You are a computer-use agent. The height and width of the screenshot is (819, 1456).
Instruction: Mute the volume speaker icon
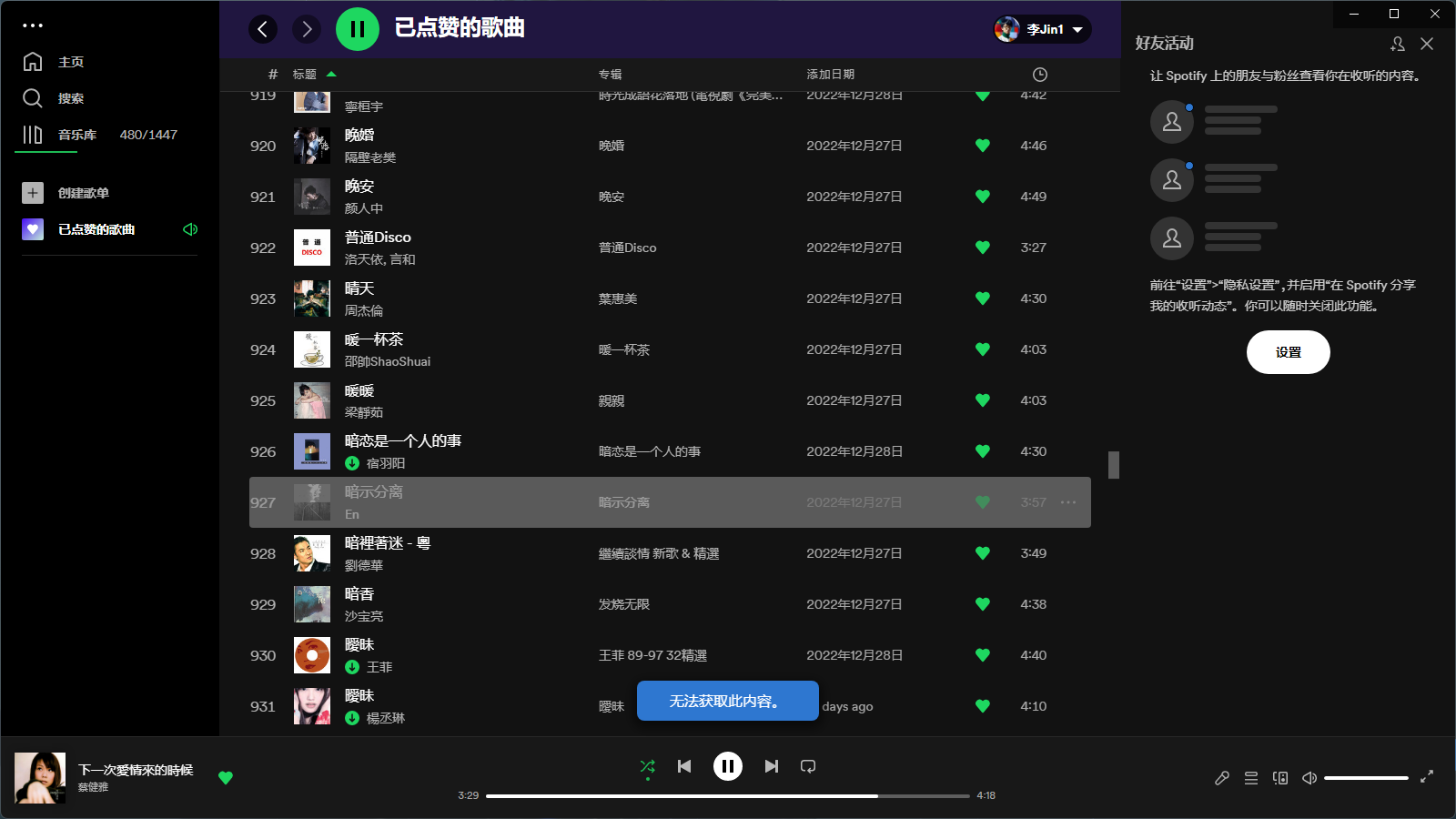(x=1309, y=778)
